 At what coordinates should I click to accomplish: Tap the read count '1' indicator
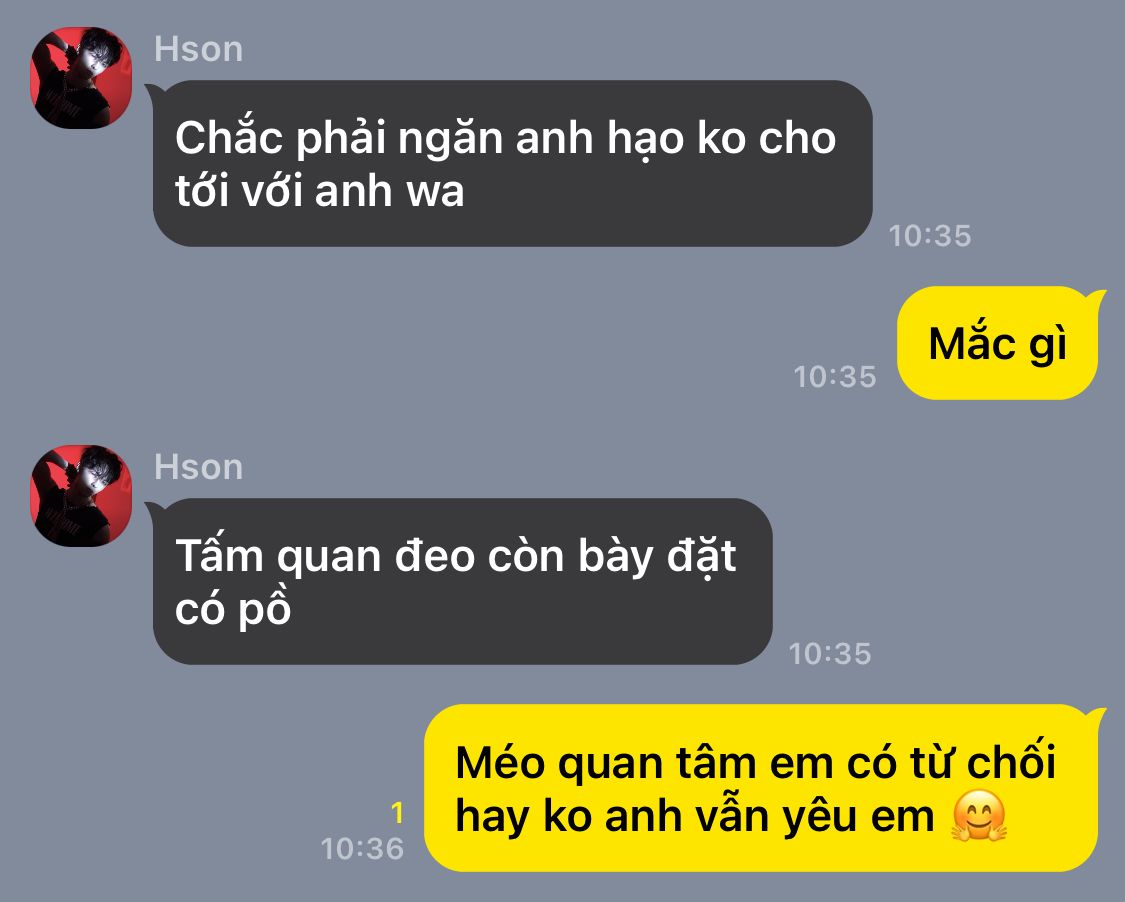[x=397, y=812]
